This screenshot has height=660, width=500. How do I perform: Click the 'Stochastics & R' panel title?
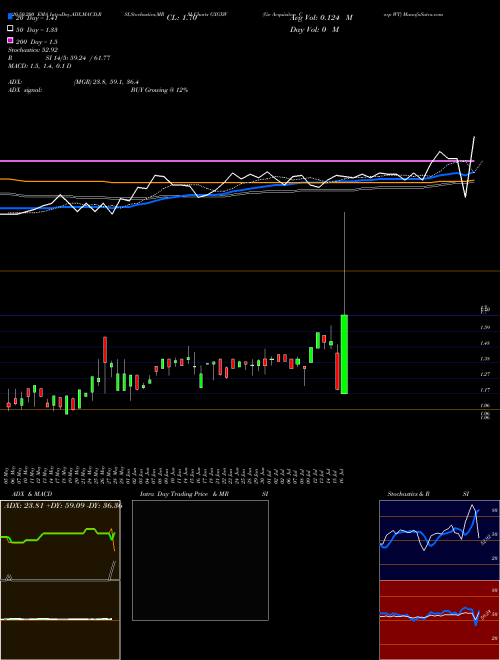coord(409,494)
